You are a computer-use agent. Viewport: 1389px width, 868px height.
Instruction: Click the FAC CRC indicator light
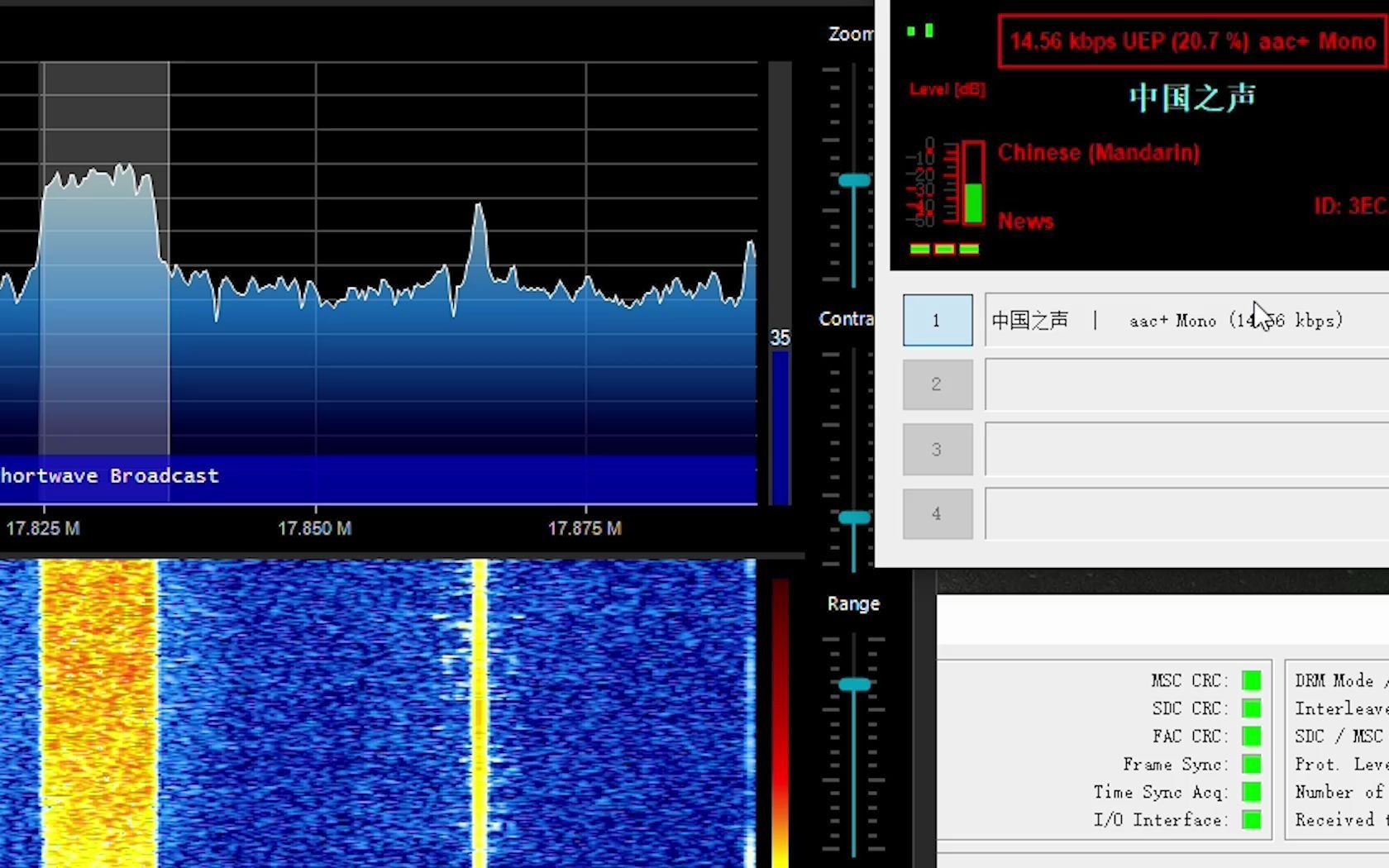pyautogui.click(x=1251, y=736)
